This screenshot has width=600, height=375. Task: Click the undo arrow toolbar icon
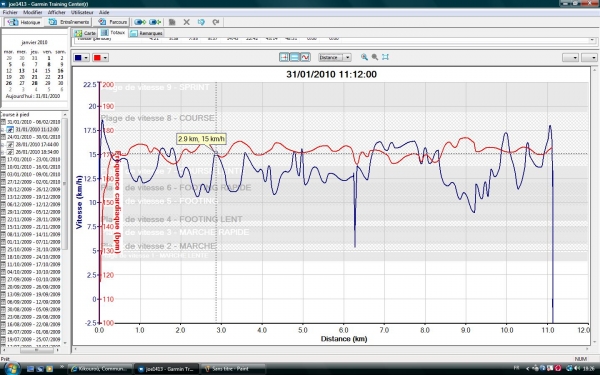pyautogui.click(x=201, y=22)
